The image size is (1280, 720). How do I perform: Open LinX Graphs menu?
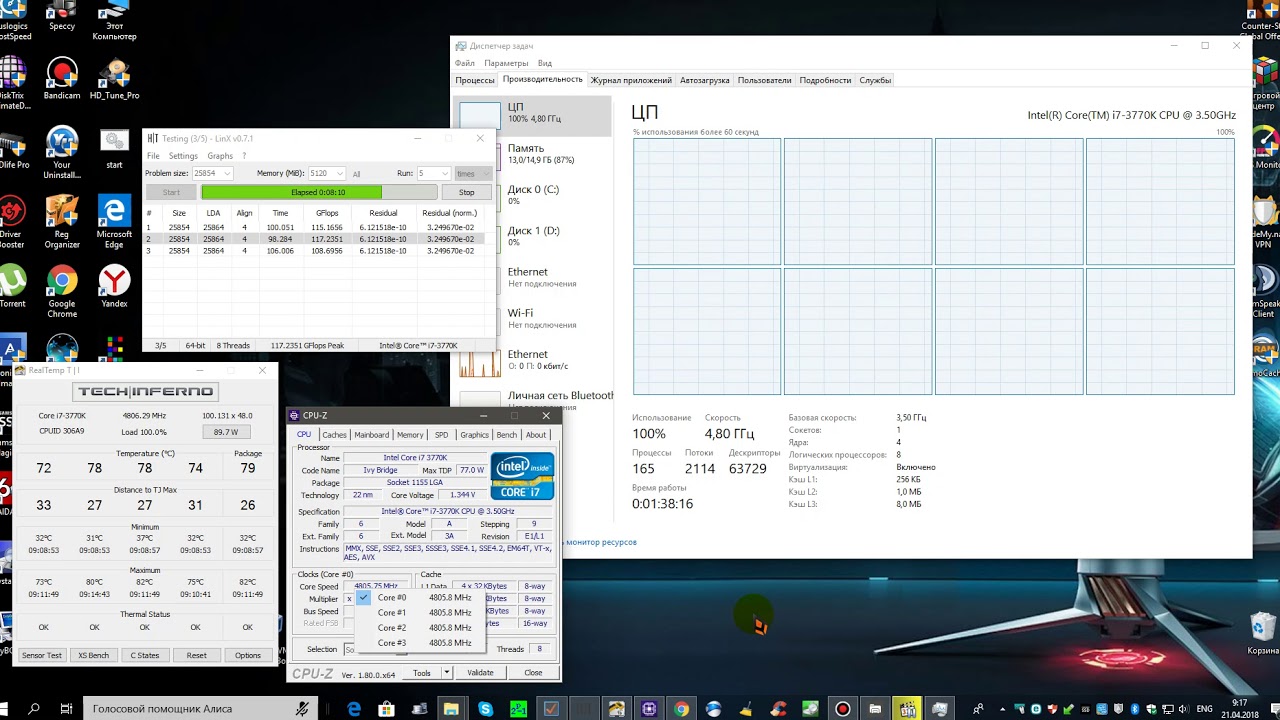click(x=220, y=156)
